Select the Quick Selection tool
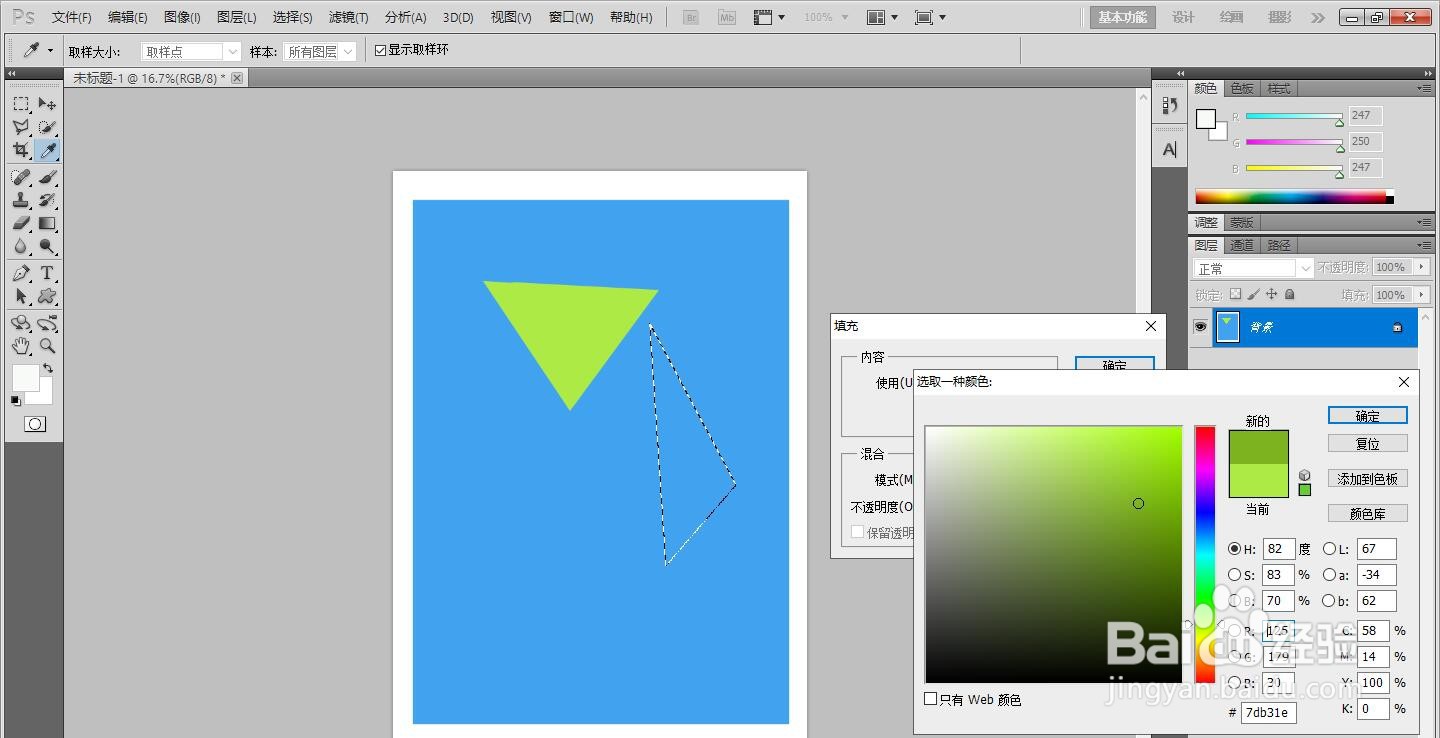This screenshot has width=1440, height=738. pos(47,127)
